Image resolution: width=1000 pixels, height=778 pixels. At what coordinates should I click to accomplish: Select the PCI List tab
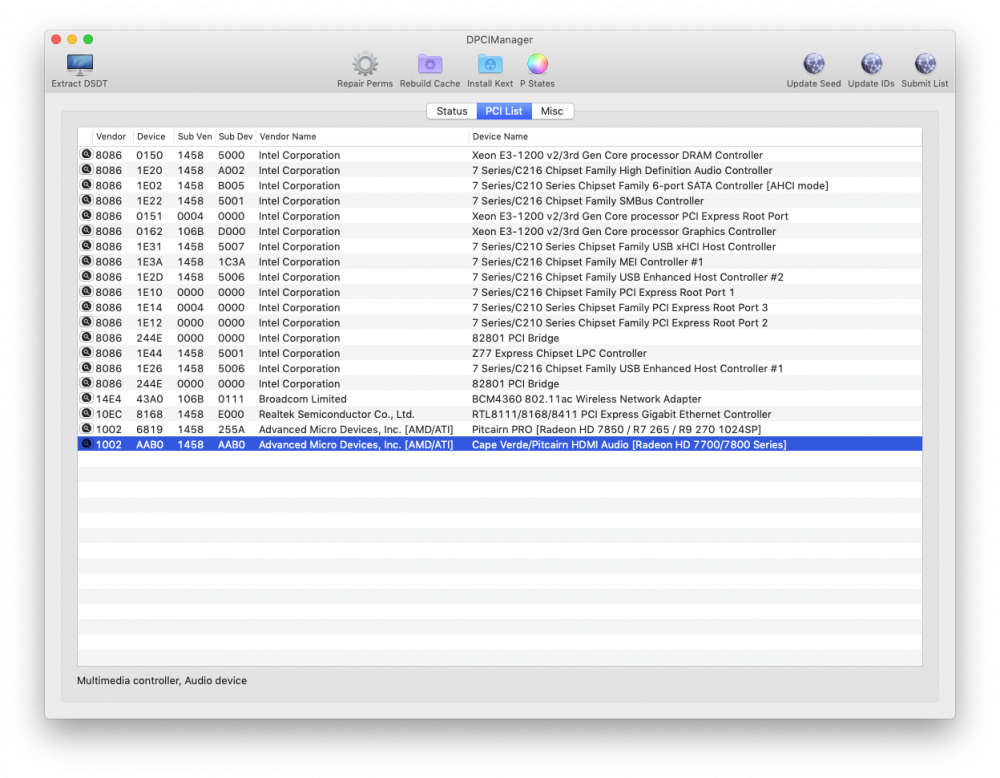pyautogui.click(x=504, y=111)
